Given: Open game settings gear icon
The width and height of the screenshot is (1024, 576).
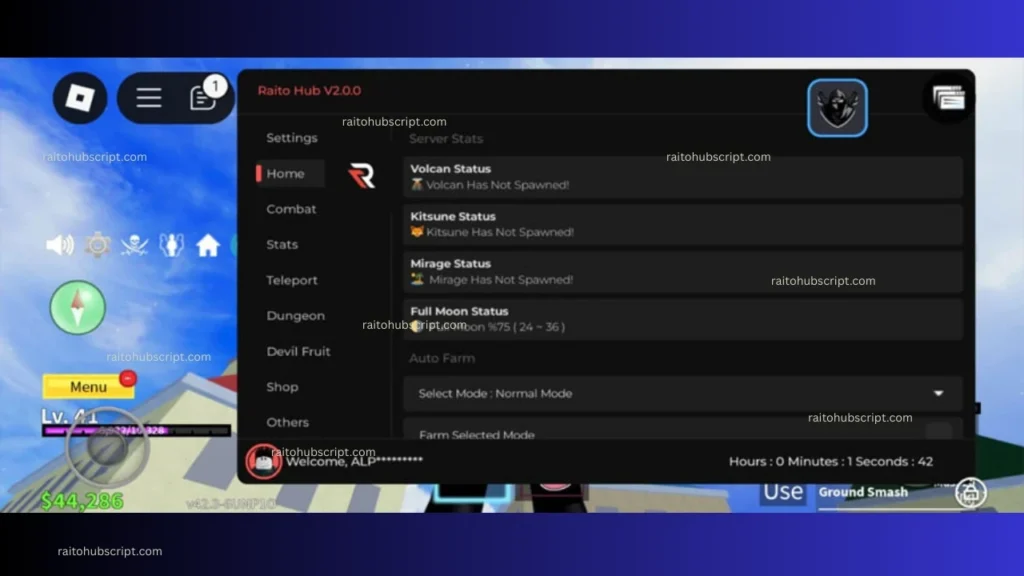Looking at the screenshot, I should point(97,246).
